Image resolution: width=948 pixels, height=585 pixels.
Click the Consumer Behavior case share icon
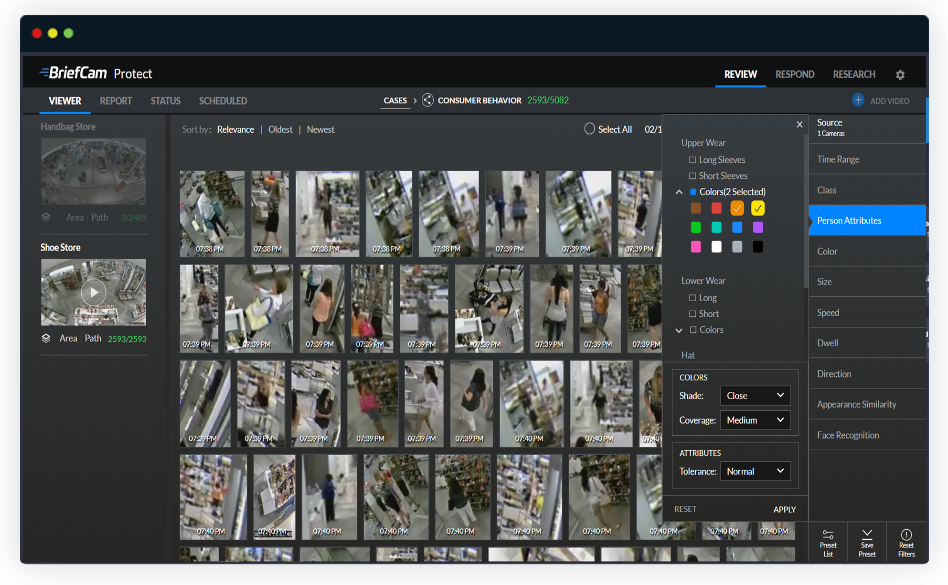pyautogui.click(x=428, y=100)
